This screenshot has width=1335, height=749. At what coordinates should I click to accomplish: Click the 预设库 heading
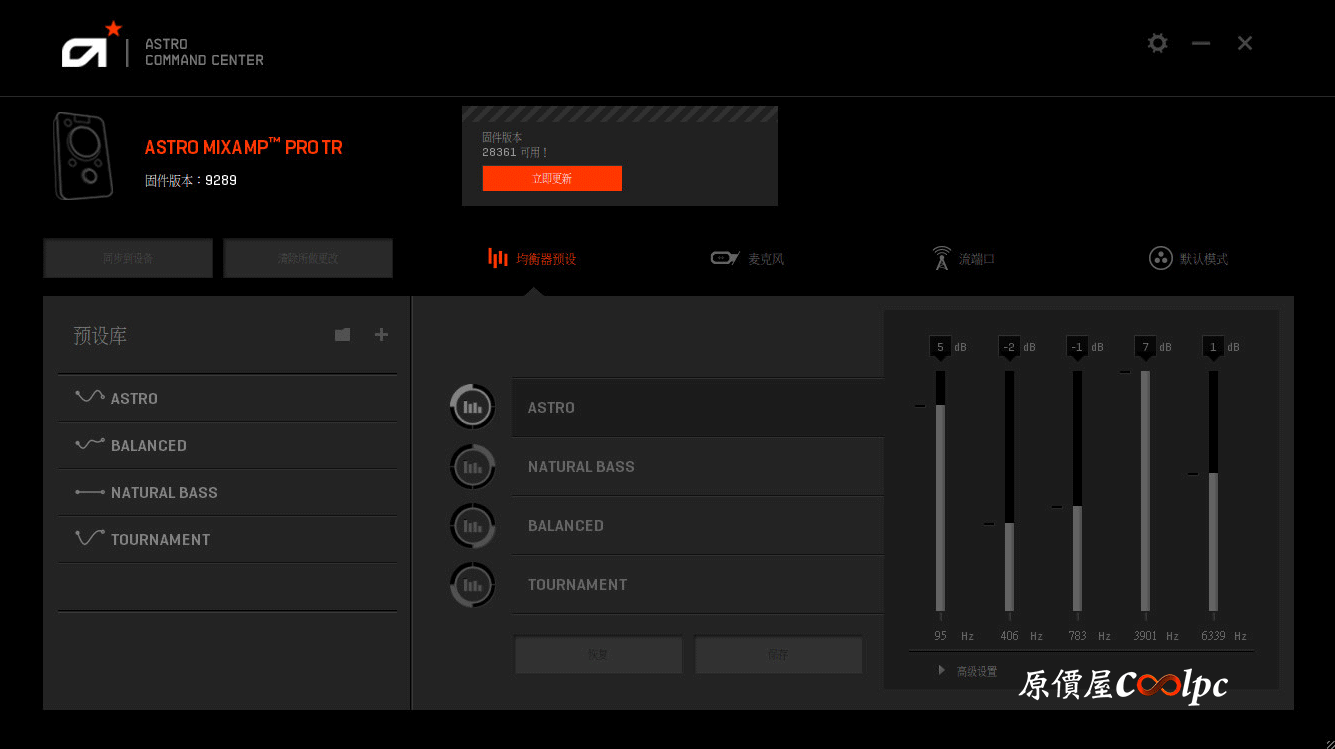pos(100,336)
